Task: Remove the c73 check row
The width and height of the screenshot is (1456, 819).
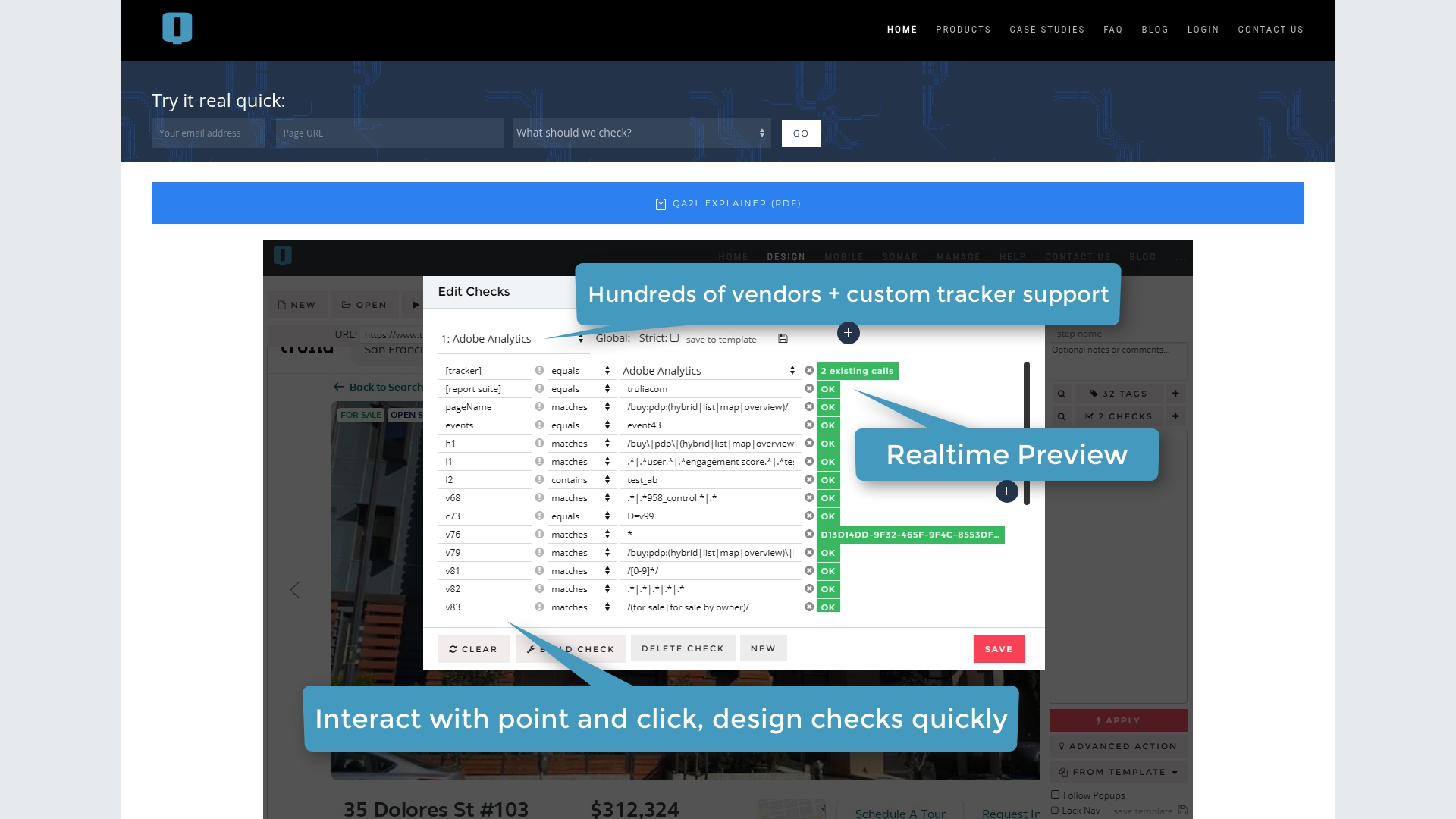Action: [x=809, y=516]
